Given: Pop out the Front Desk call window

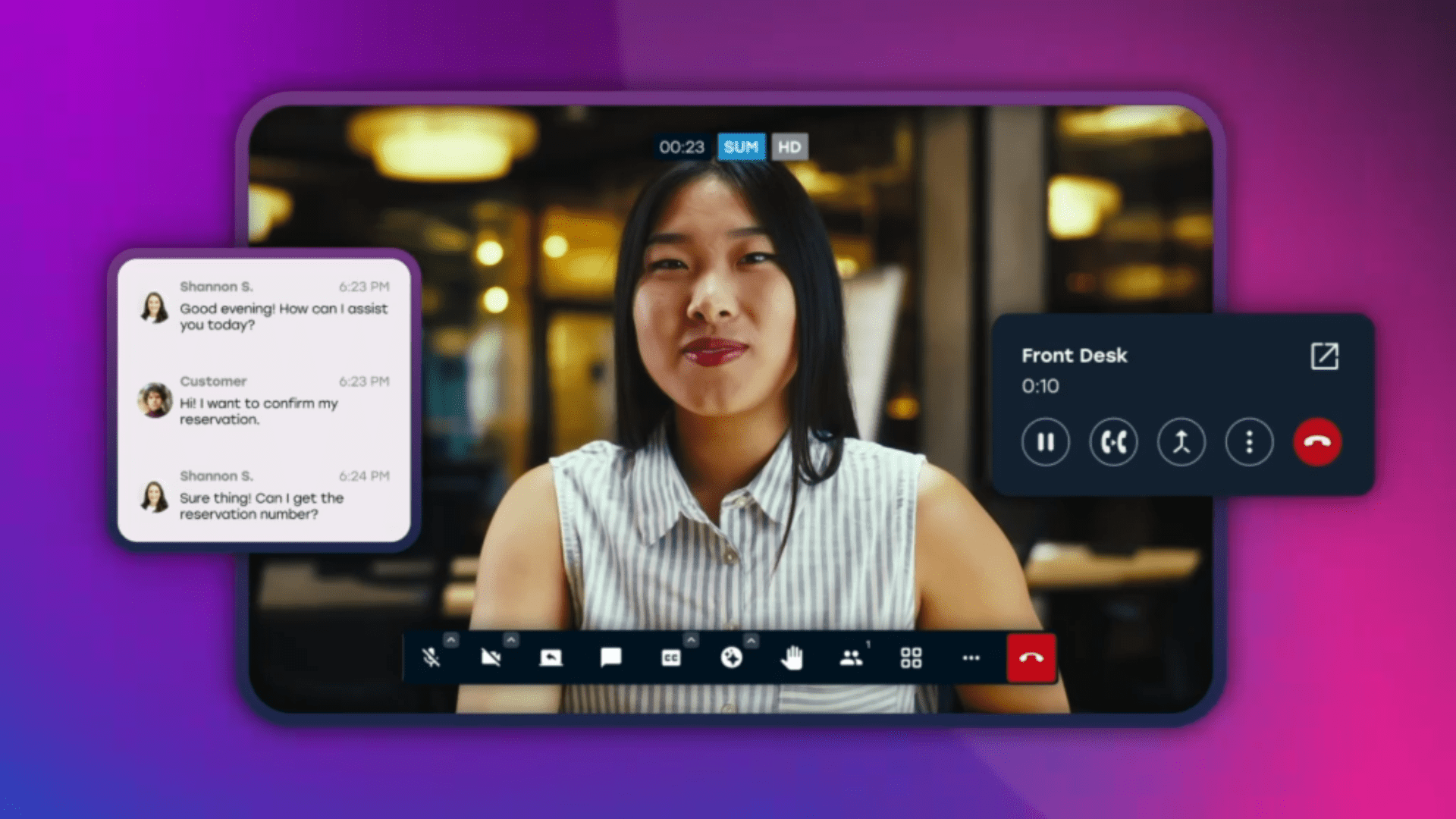Looking at the screenshot, I should coord(1324,356).
